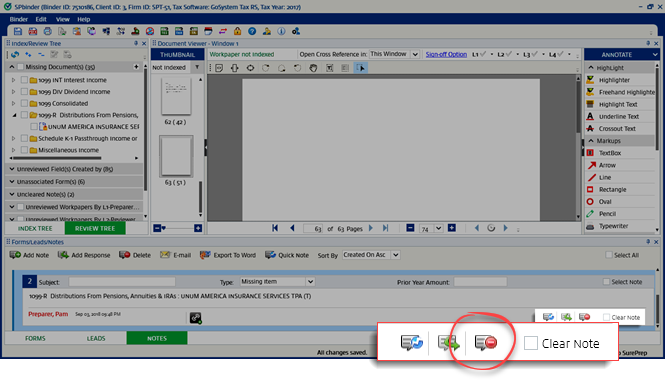
Task: Expand the 1099 INT Interest Income folder
Action: pyautogui.click(x=14, y=80)
